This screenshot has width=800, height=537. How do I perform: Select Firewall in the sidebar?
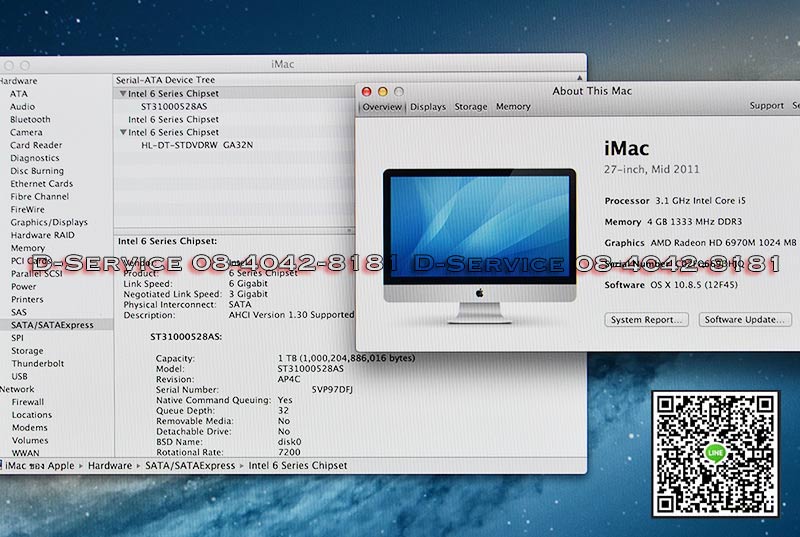[x=28, y=402]
